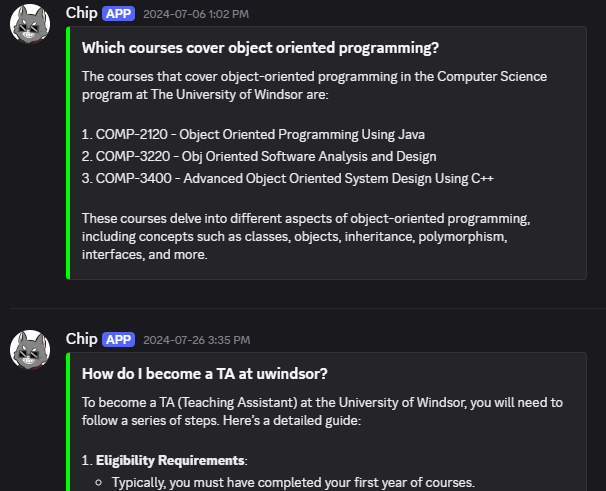Click the 2024-07-06 1:02 PM timestamp
Image resolution: width=606 pixels, height=491 pixels.
(x=196, y=14)
